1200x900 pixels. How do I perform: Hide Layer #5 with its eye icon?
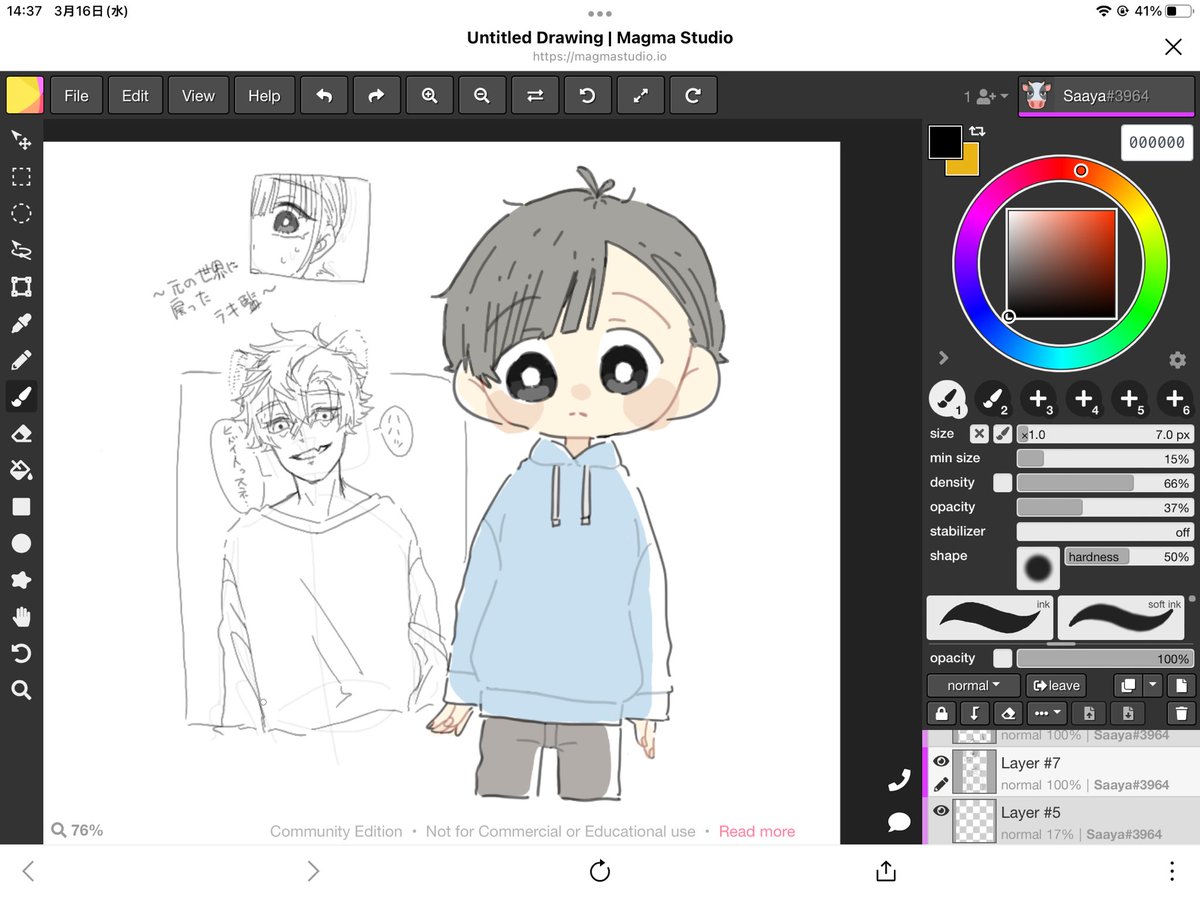[x=941, y=811]
